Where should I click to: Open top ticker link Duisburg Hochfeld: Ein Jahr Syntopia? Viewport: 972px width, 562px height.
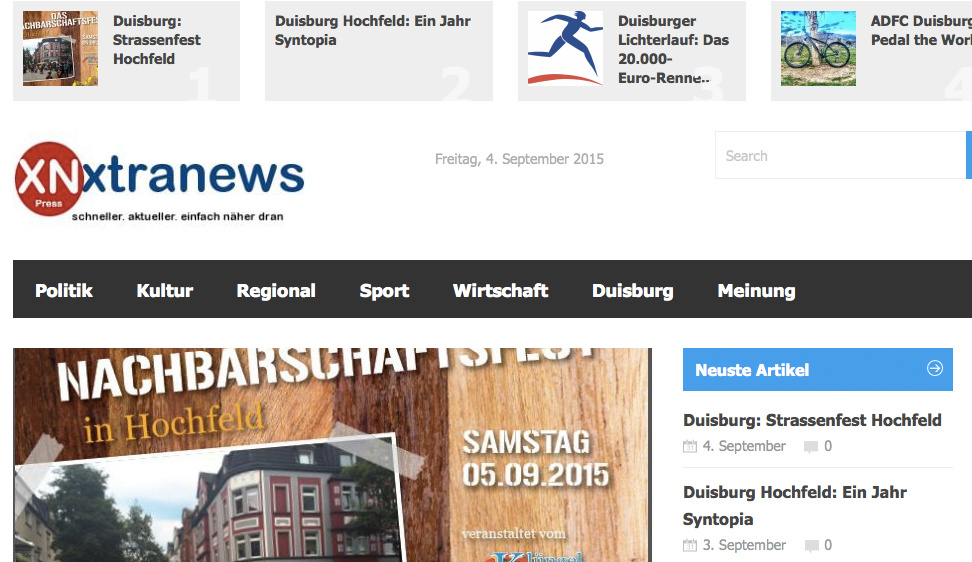[x=372, y=30]
